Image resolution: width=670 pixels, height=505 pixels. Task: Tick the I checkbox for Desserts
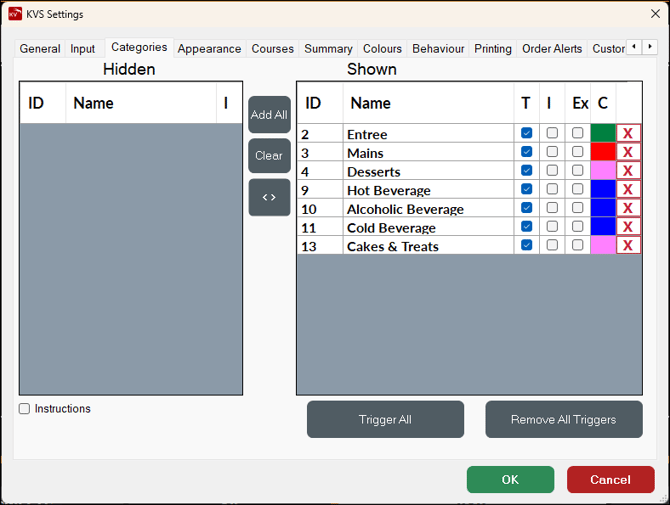click(552, 170)
